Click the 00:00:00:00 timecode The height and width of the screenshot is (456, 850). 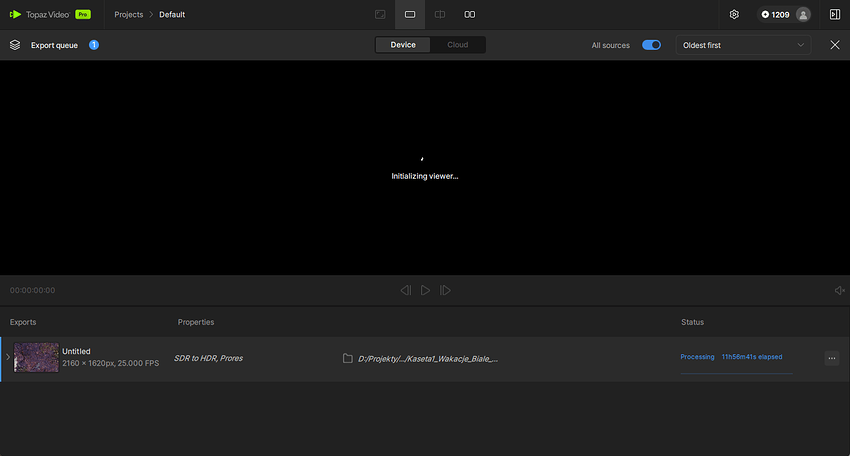coord(33,291)
